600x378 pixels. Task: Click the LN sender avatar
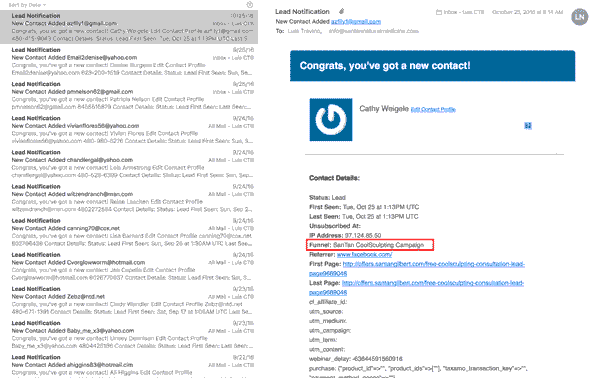pyautogui.click(x=579, y=17)
